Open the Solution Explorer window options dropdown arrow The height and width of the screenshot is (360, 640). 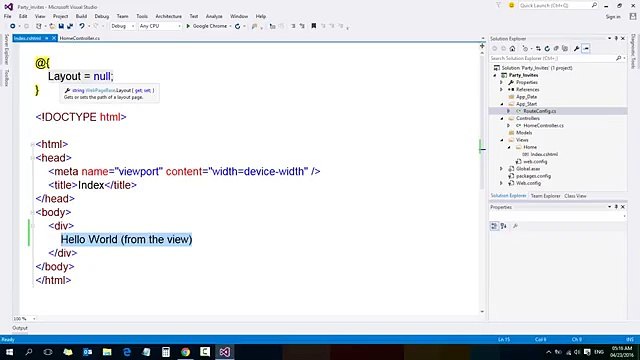(609, 38)
